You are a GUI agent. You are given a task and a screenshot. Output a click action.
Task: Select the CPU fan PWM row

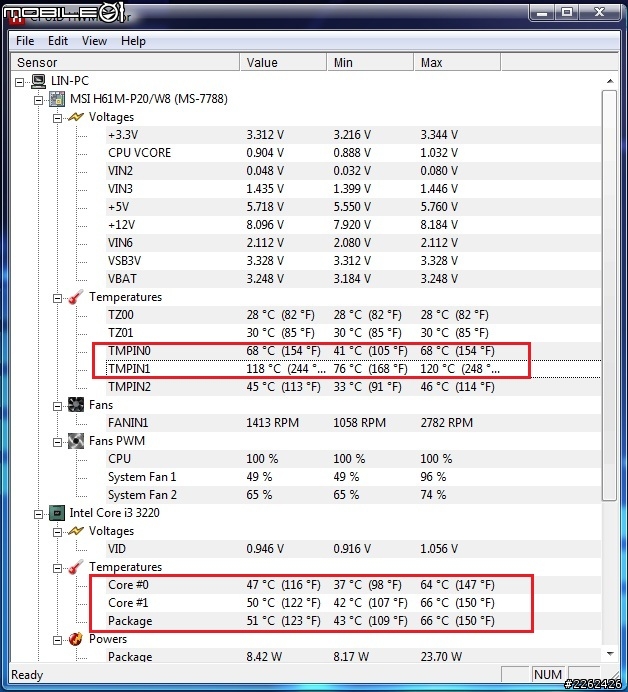coord(353,459)
